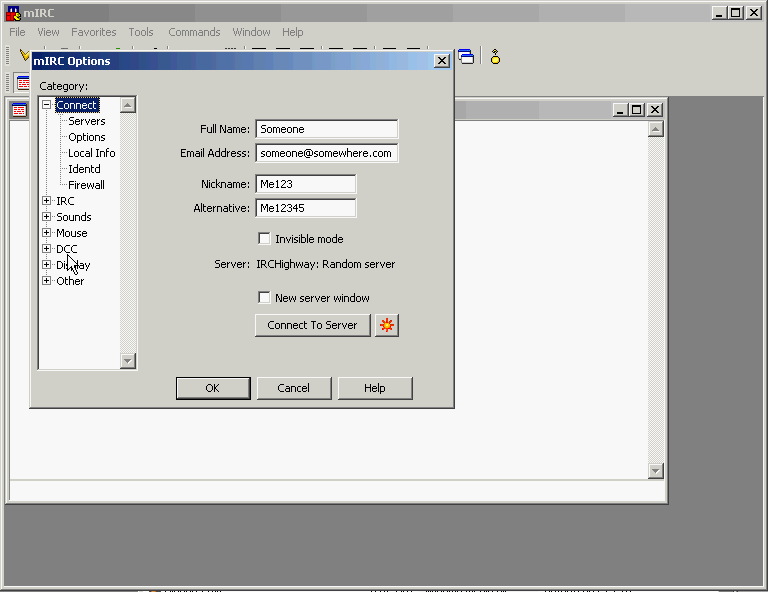768x592 pixels.
Task: Select Identd in the tree
Action: coord(84,169)
